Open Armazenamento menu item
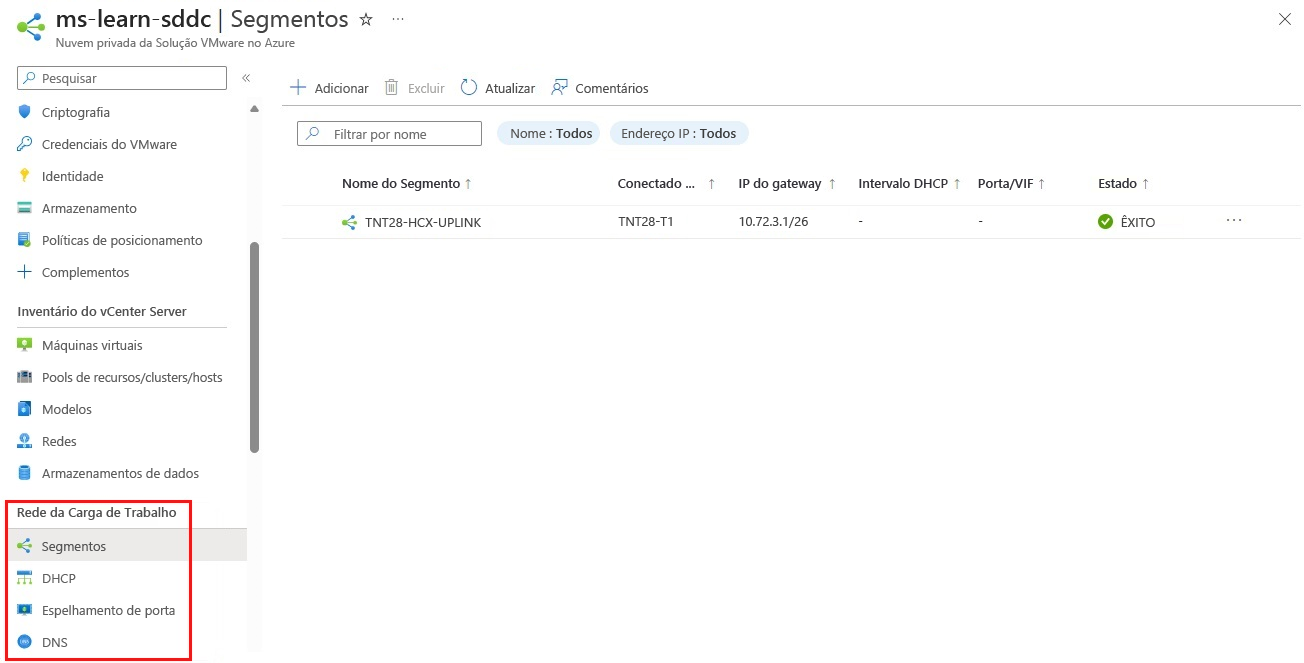Viewport: 1304px width, 663px height. coord(89,208)
